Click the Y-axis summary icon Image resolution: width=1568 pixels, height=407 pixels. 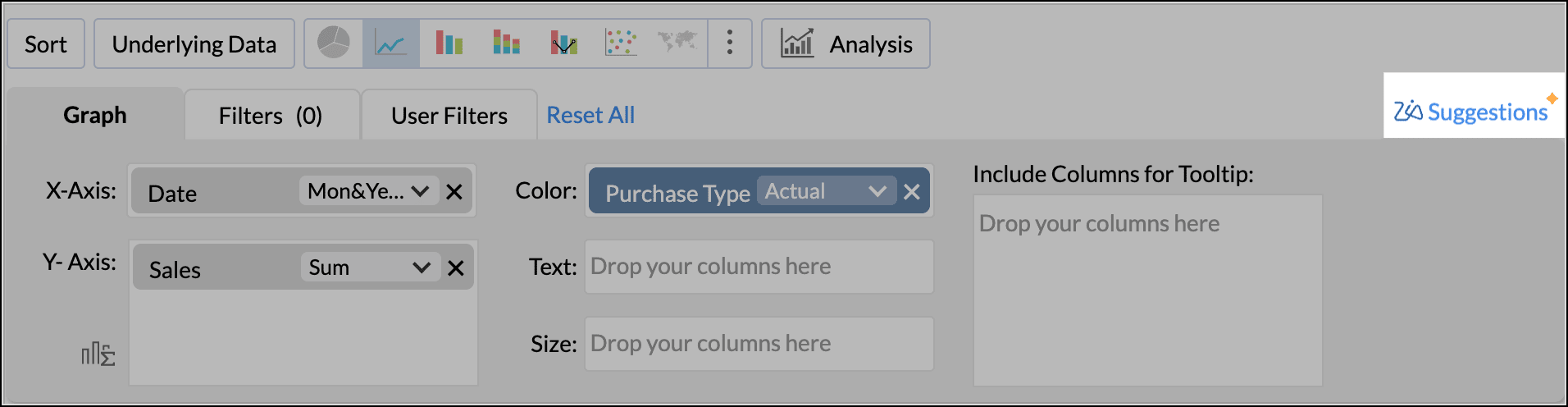coord(98,354)
